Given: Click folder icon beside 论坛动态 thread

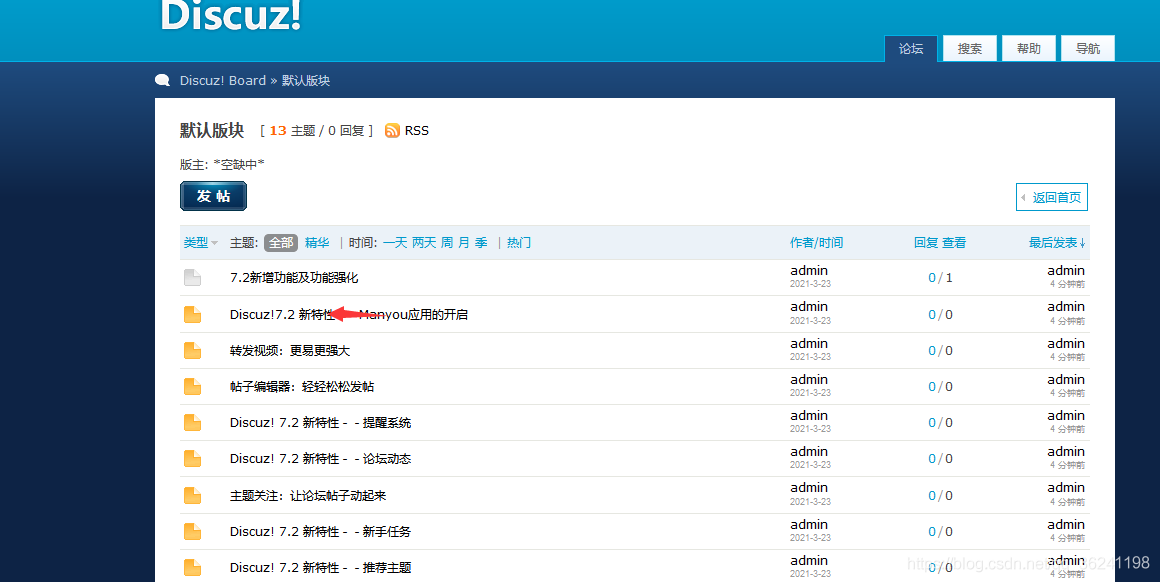Looking at the screenshot, I should point(192,459).
